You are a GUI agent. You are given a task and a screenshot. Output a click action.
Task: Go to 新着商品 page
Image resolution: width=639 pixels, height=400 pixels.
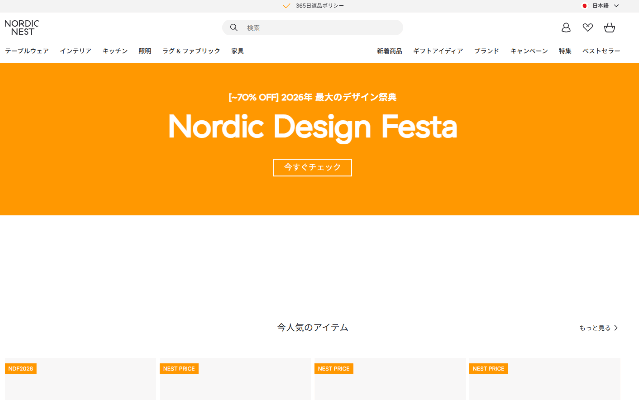(x=389, y=51)
